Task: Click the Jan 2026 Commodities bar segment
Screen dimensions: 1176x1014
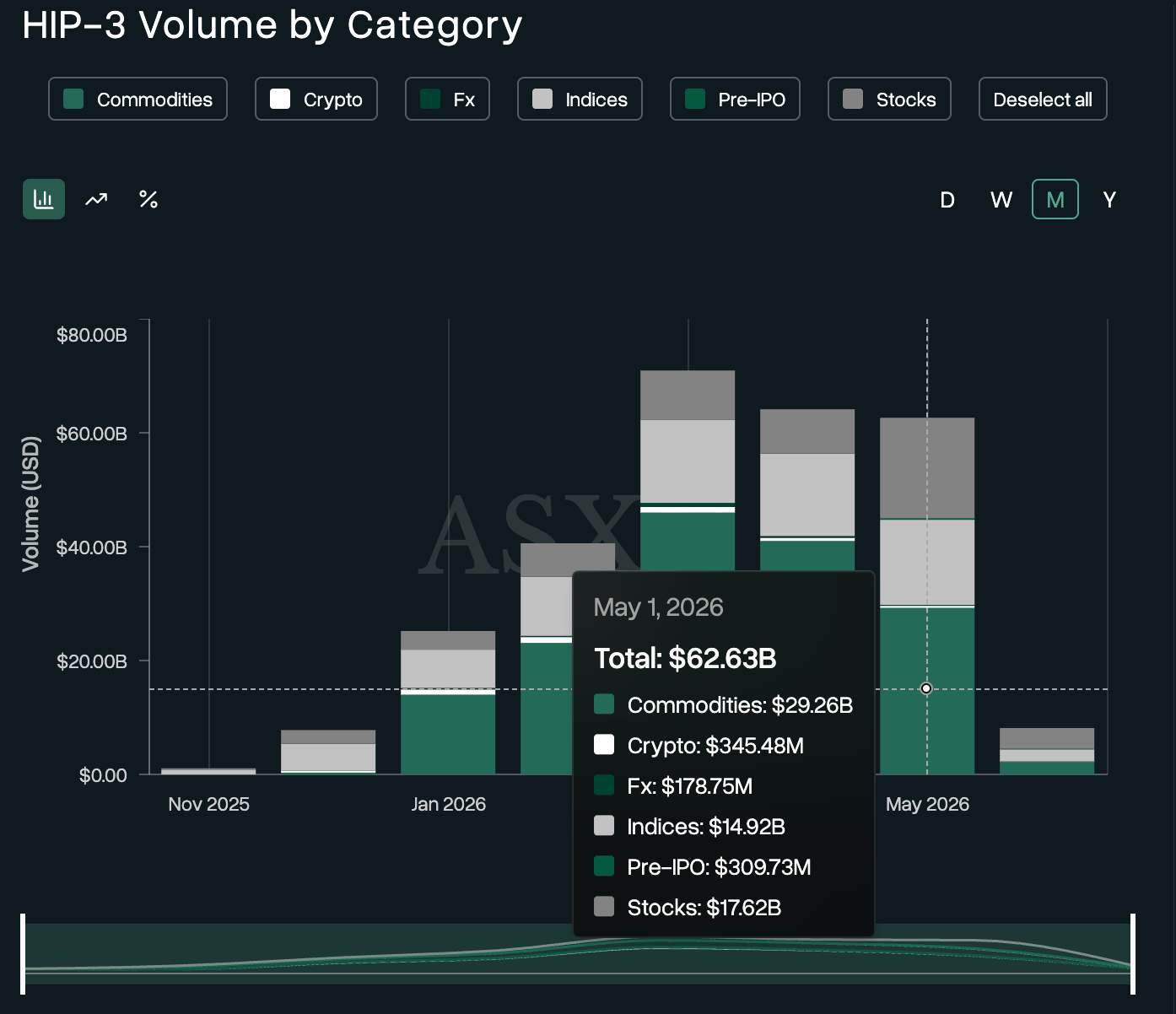Action: [448, 734]
